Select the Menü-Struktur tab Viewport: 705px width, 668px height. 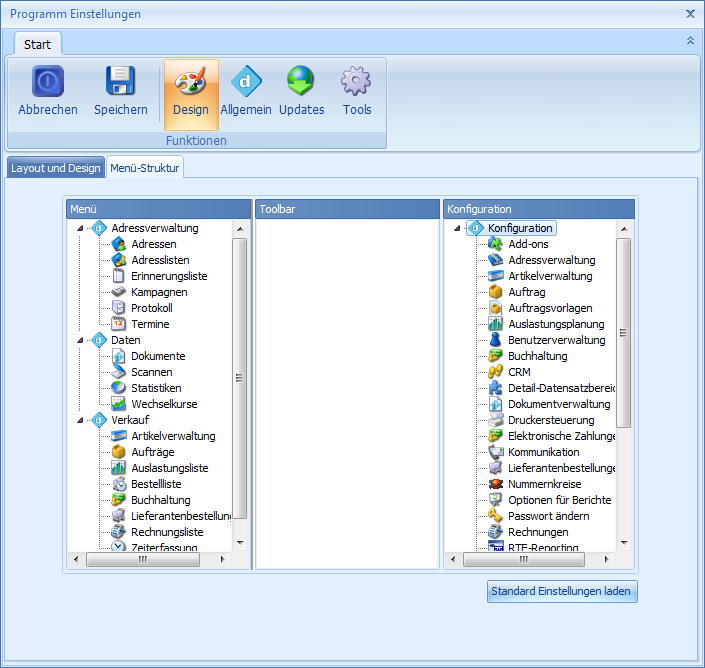click(145, 168)
